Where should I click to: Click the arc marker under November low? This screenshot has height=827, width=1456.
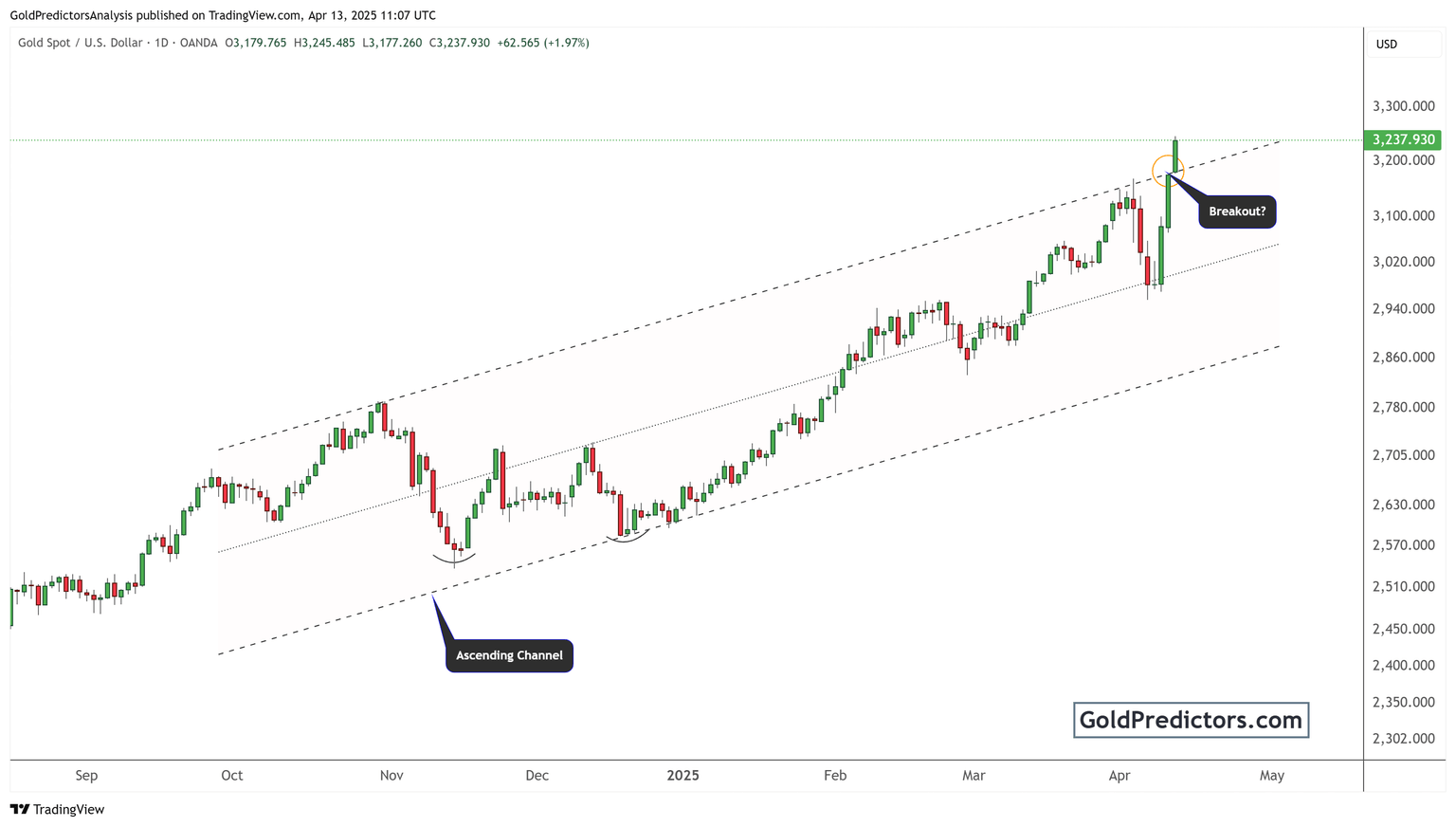[x=455, y=561]
